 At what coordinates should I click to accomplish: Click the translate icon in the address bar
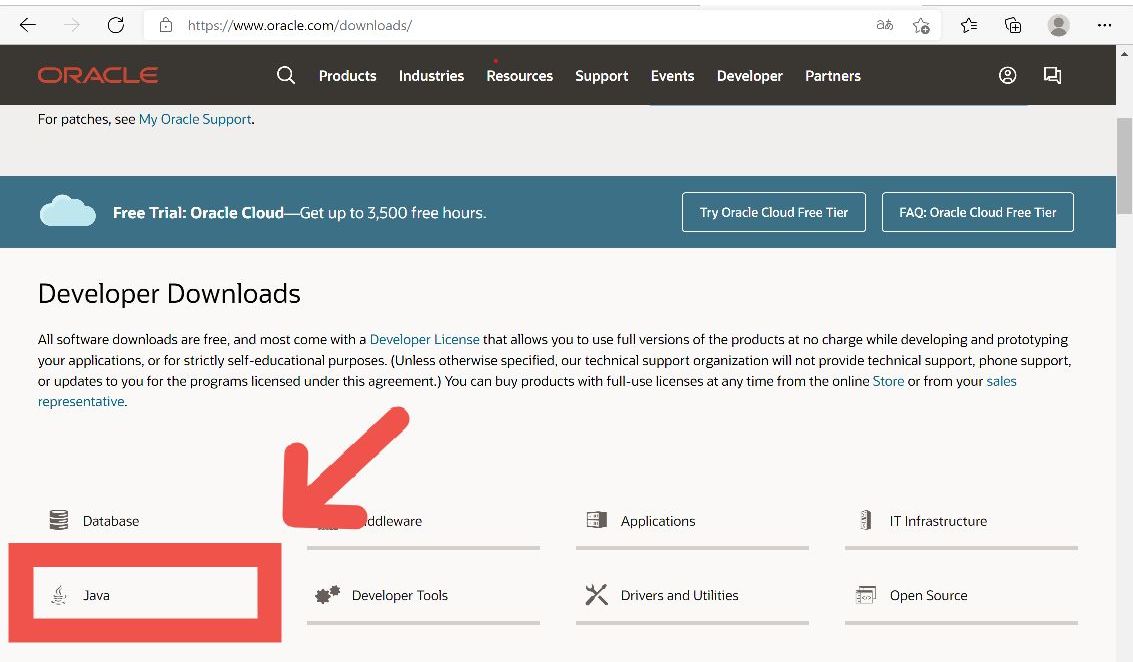[884, 25]
